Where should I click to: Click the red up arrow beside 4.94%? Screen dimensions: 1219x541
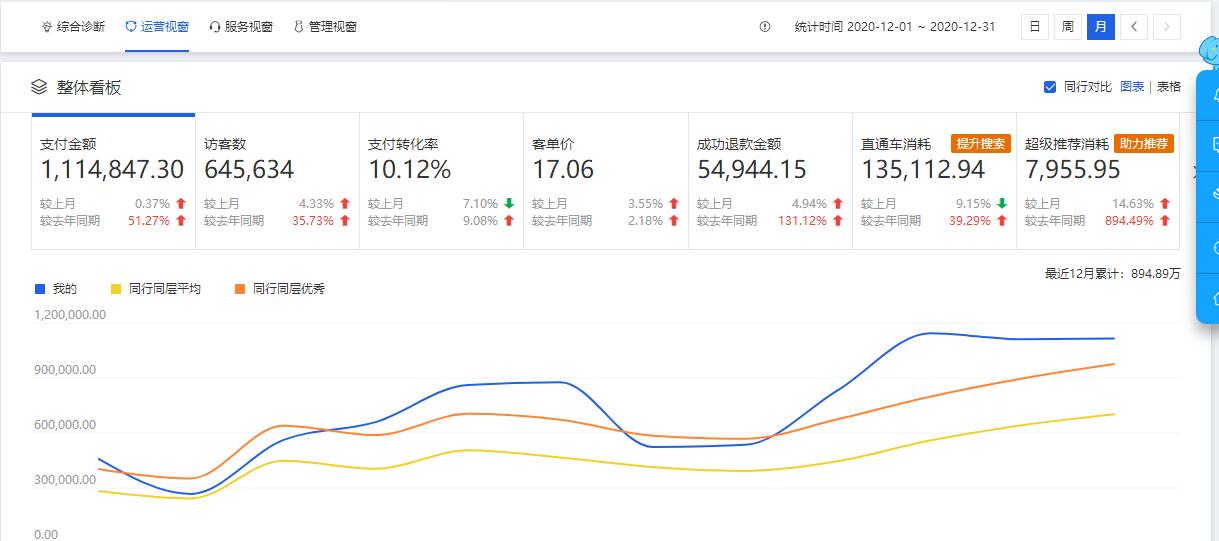pos(838,204)
